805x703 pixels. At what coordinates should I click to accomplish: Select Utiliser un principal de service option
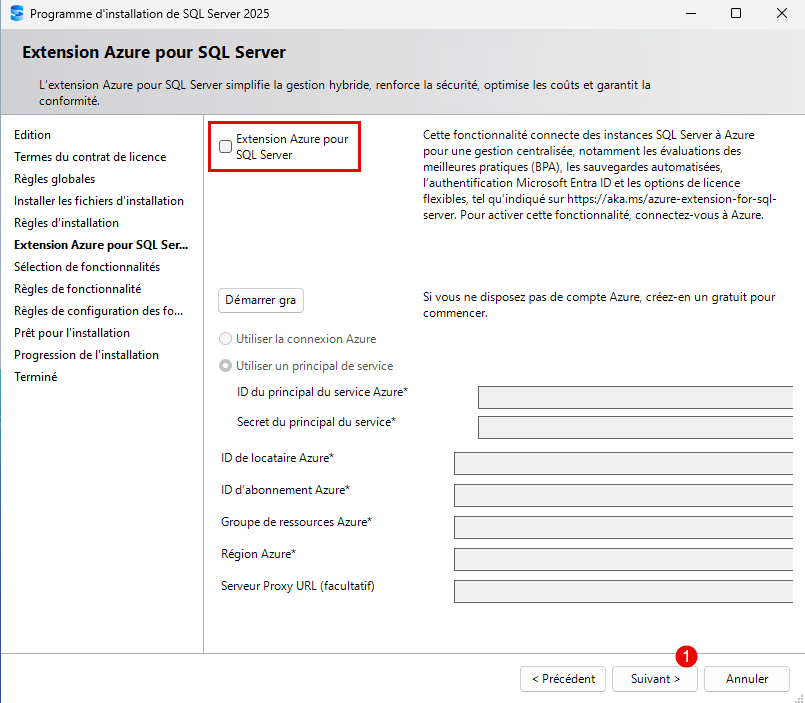click(225, 366)
